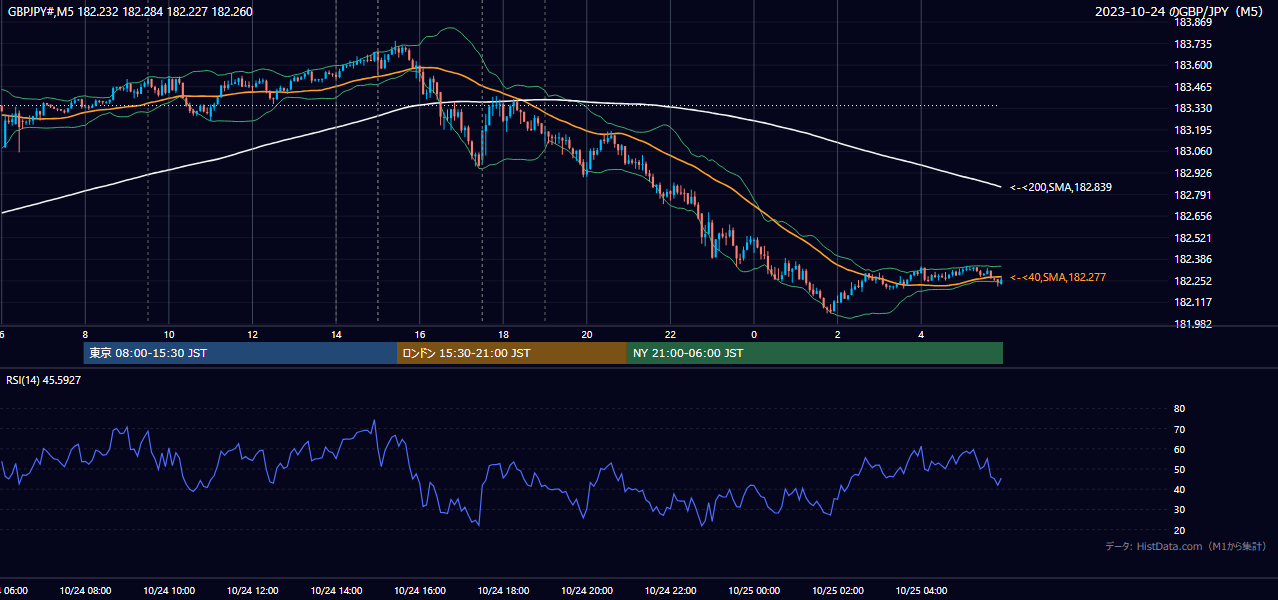Screen dimensions: 1278x600
Task: Click the London 15:30-21:00 JST session bar
Action: click(x=512, y=353)
